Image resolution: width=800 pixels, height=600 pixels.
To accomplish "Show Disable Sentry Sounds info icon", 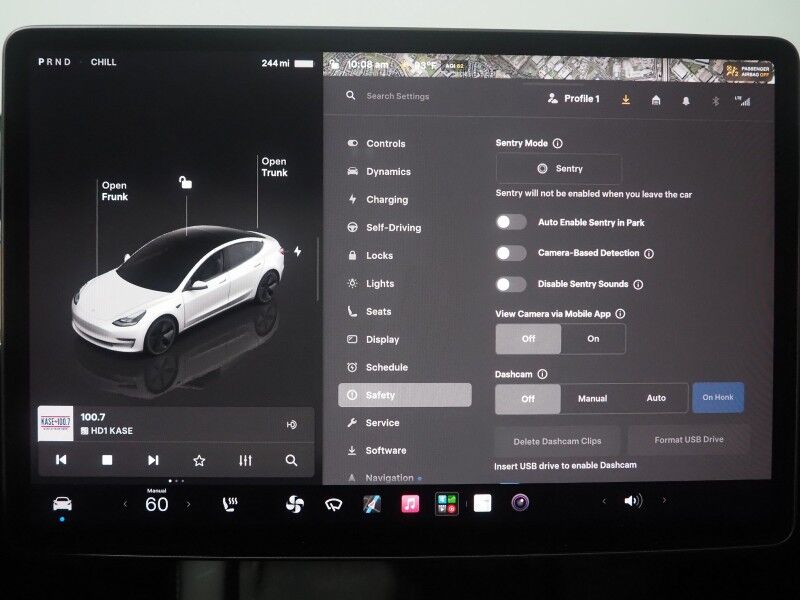I will point(638,285).
